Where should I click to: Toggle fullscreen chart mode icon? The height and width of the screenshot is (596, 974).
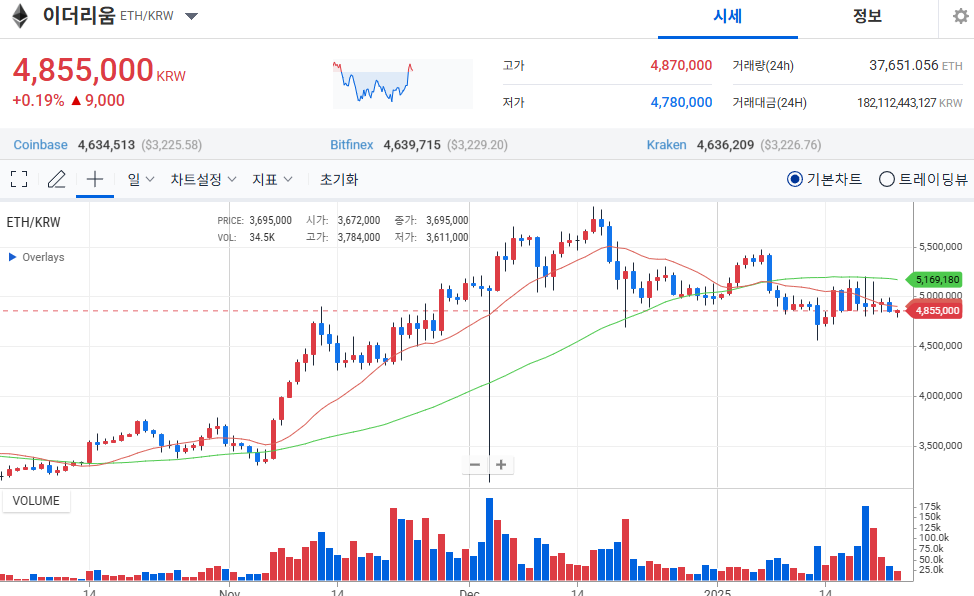[x=19, y=179]
